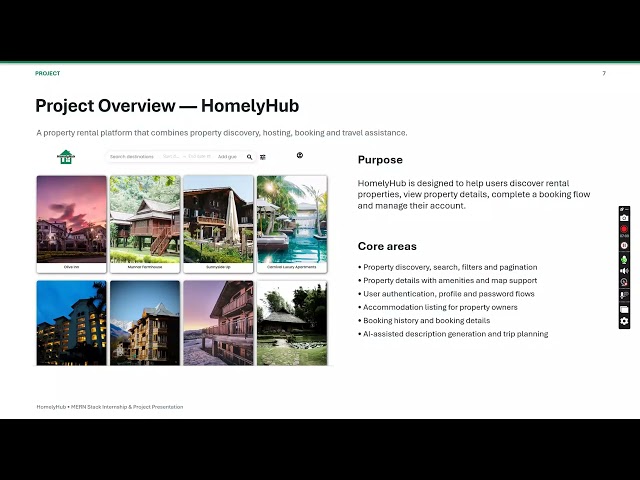The width and height of the screenshot is (640, 480).
Task: Open the night-lit white resort building thumbnail
Action: 71,323
